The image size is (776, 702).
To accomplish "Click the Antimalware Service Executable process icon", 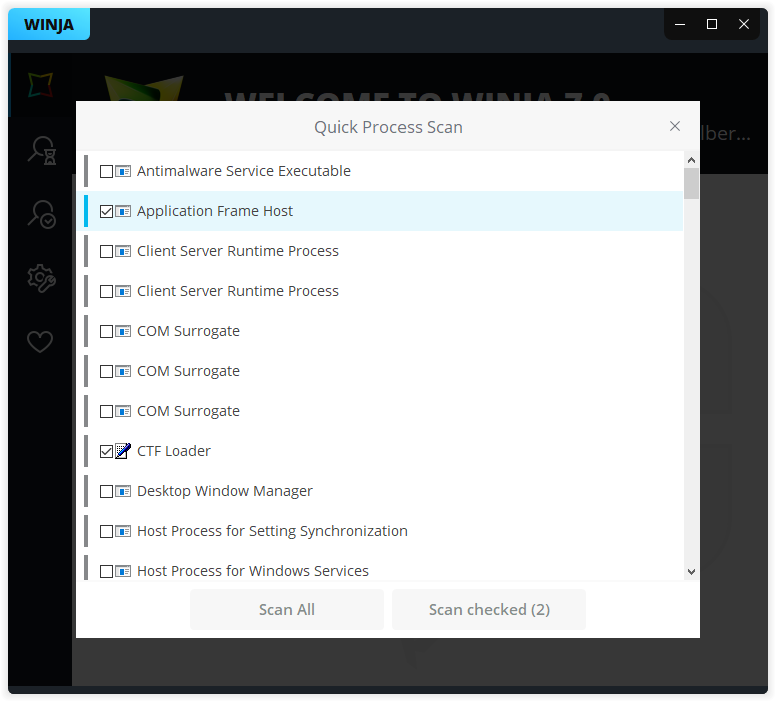I will coord(123,171).
